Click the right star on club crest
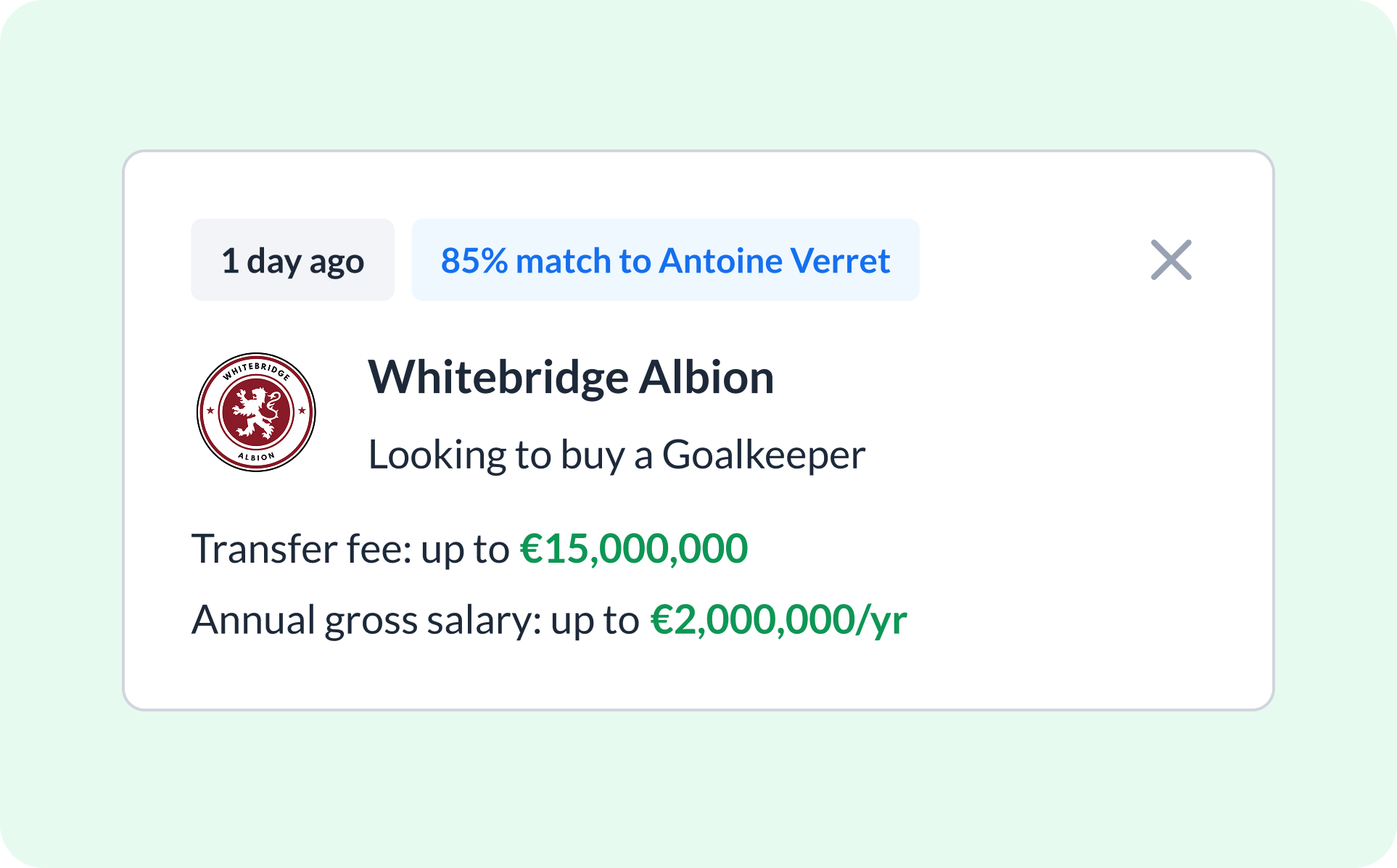The height and width of the screenshot is (868, 1397). (302, 410)
